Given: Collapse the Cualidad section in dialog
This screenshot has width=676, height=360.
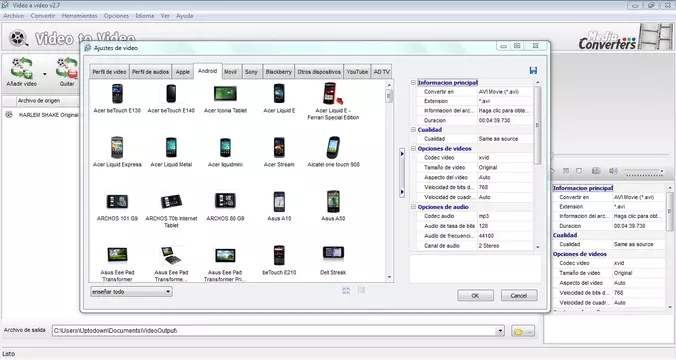Looking at the screenshot, I should tap(413, 129).
